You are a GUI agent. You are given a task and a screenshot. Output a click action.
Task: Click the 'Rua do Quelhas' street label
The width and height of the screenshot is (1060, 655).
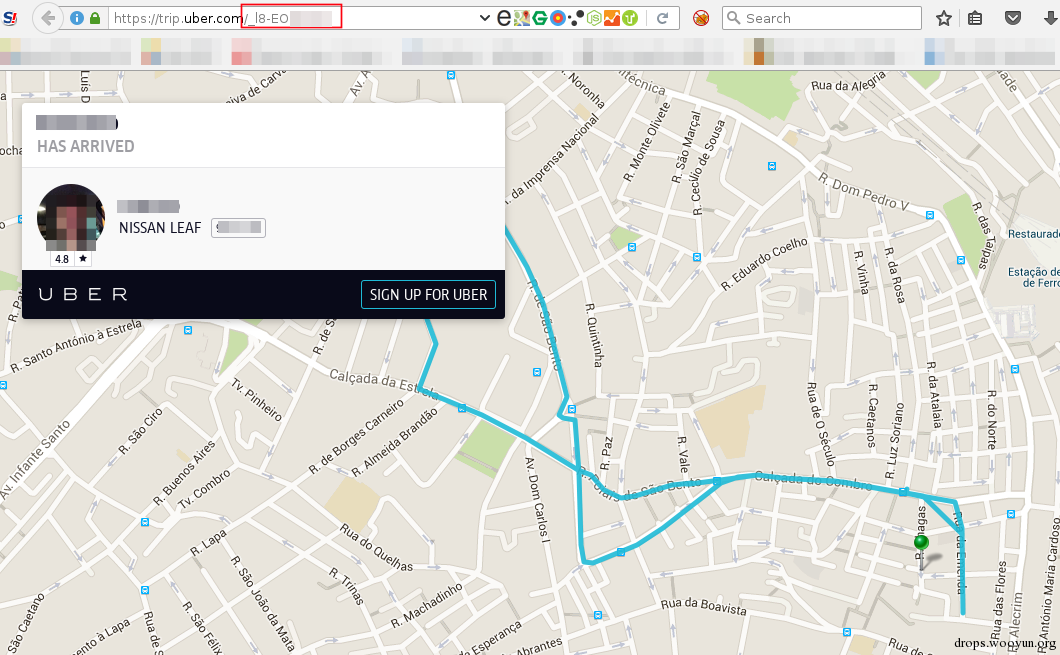pyautogui.click(x=376, y=548)
